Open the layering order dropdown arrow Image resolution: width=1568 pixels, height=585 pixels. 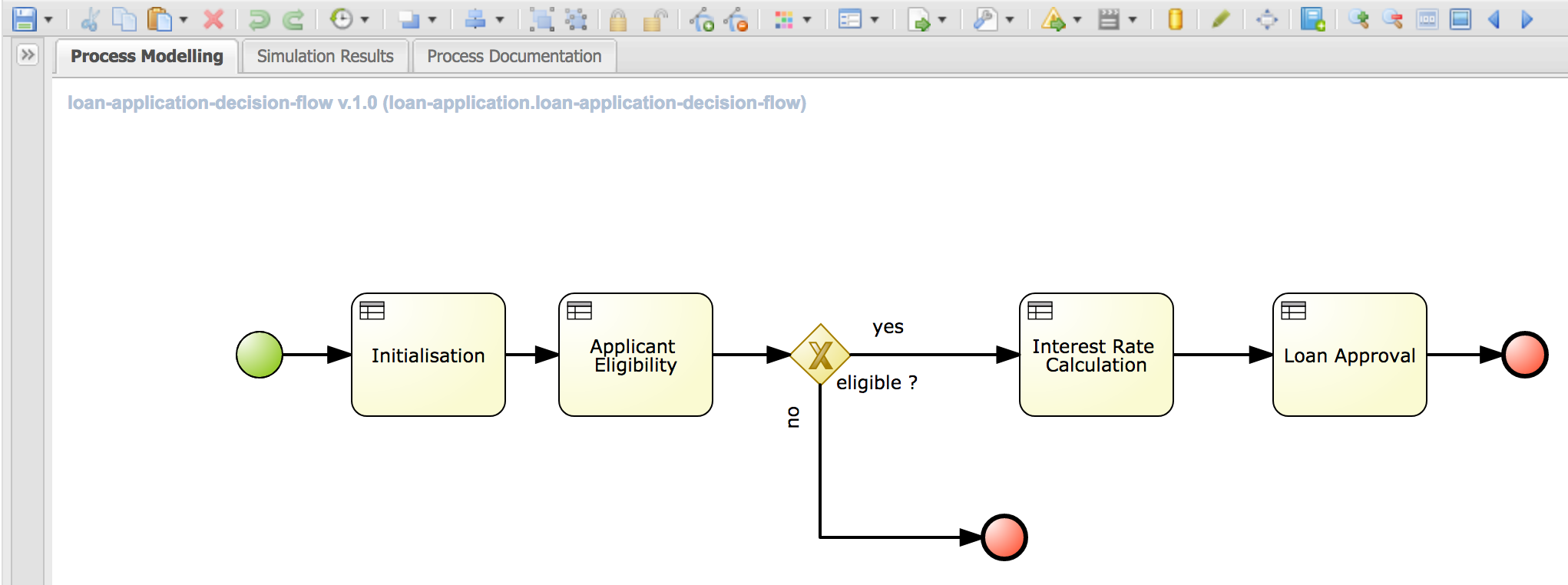432,20
